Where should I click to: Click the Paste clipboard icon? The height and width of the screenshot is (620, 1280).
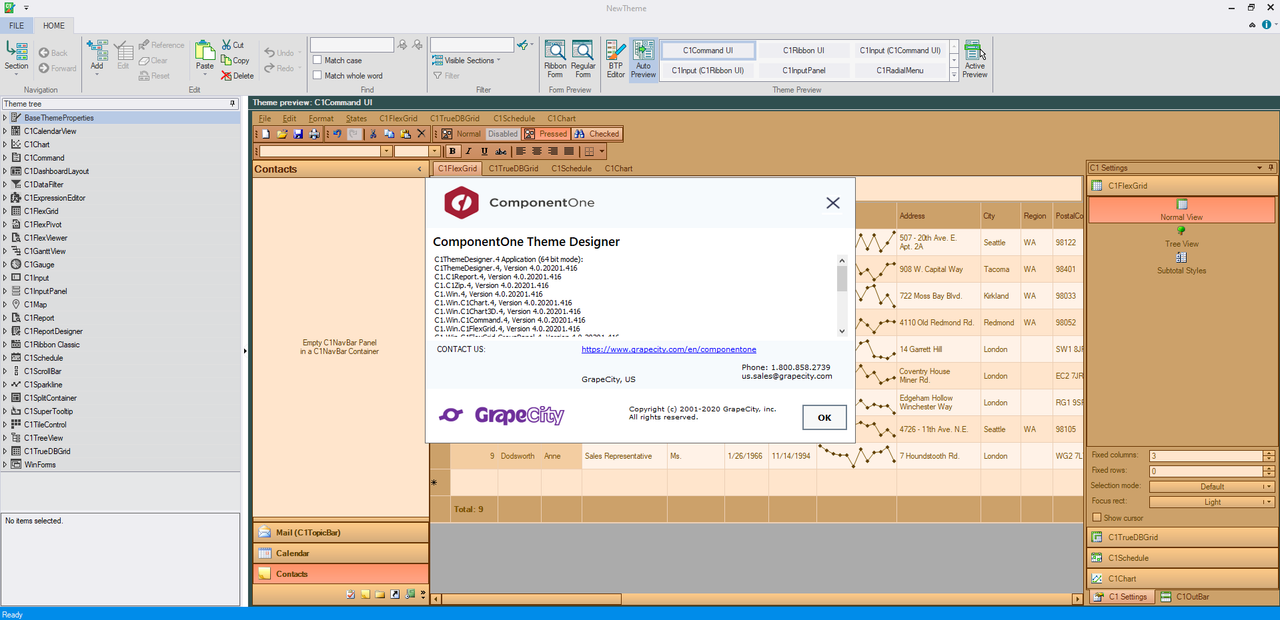coord(204,51)
